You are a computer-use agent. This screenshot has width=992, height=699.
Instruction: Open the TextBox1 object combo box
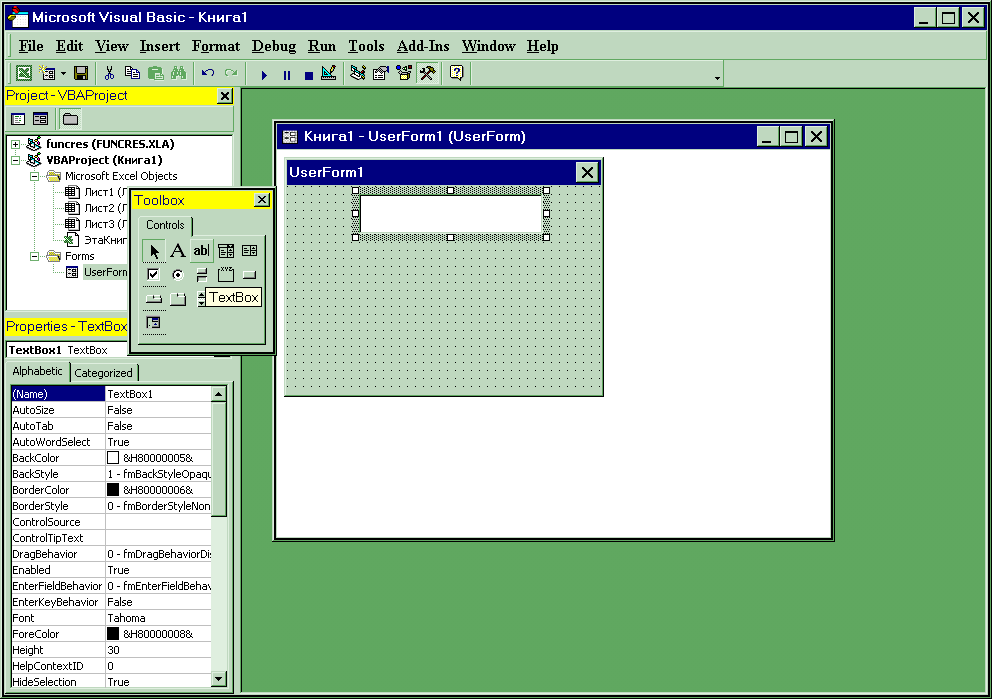click(x=67, y=350)
